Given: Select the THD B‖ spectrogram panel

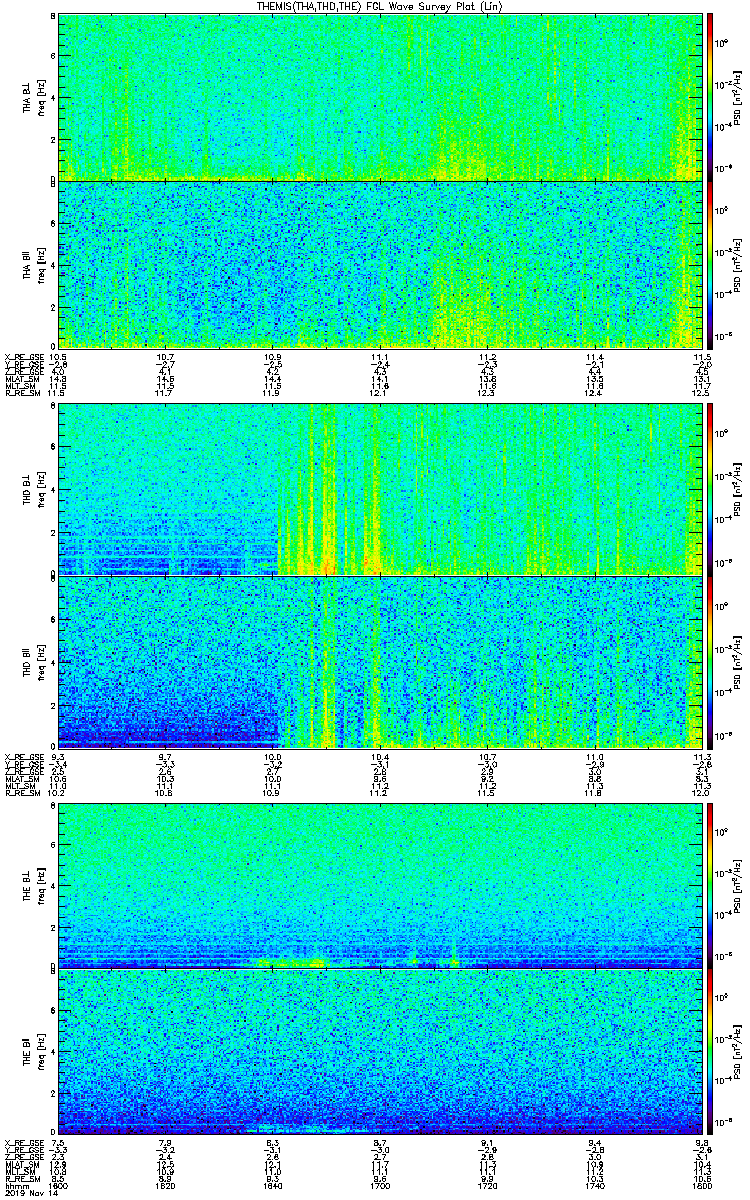Looking at the screenshot, I should coord(380,662).
